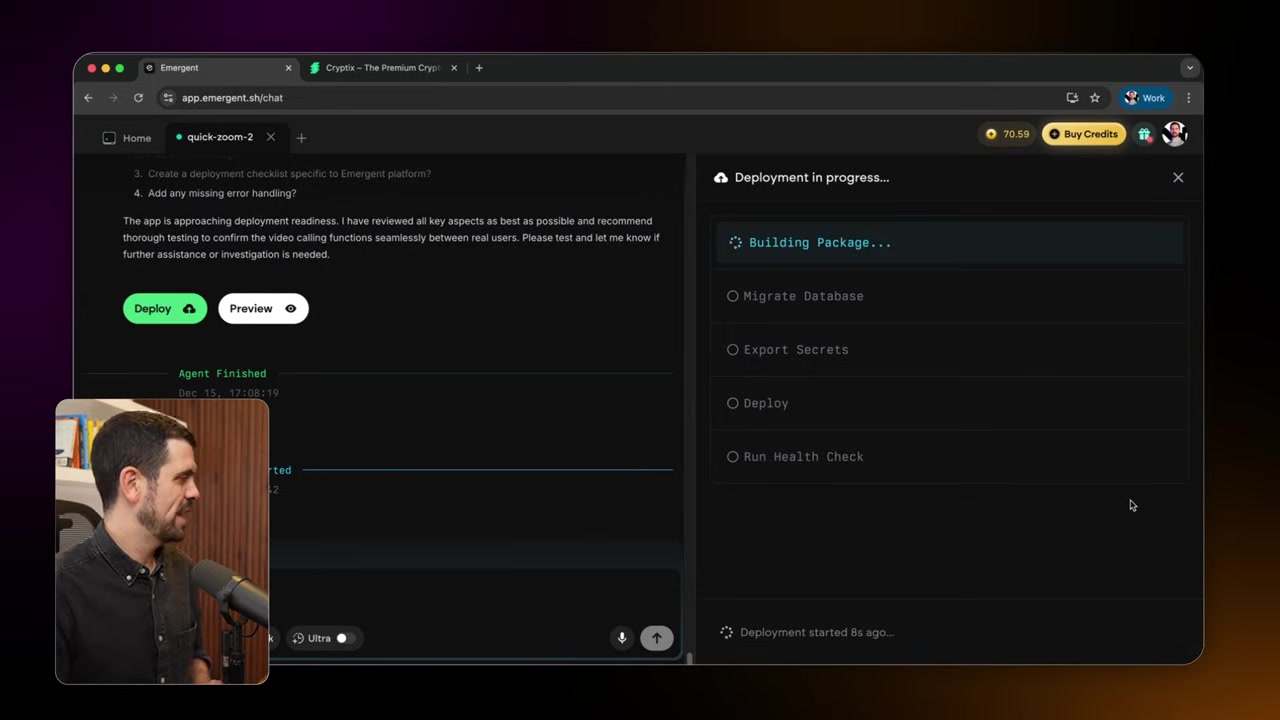This screenshot has height=720, width=1280.
Task: Expand the browser tab search chevron
Action: 1189,68
